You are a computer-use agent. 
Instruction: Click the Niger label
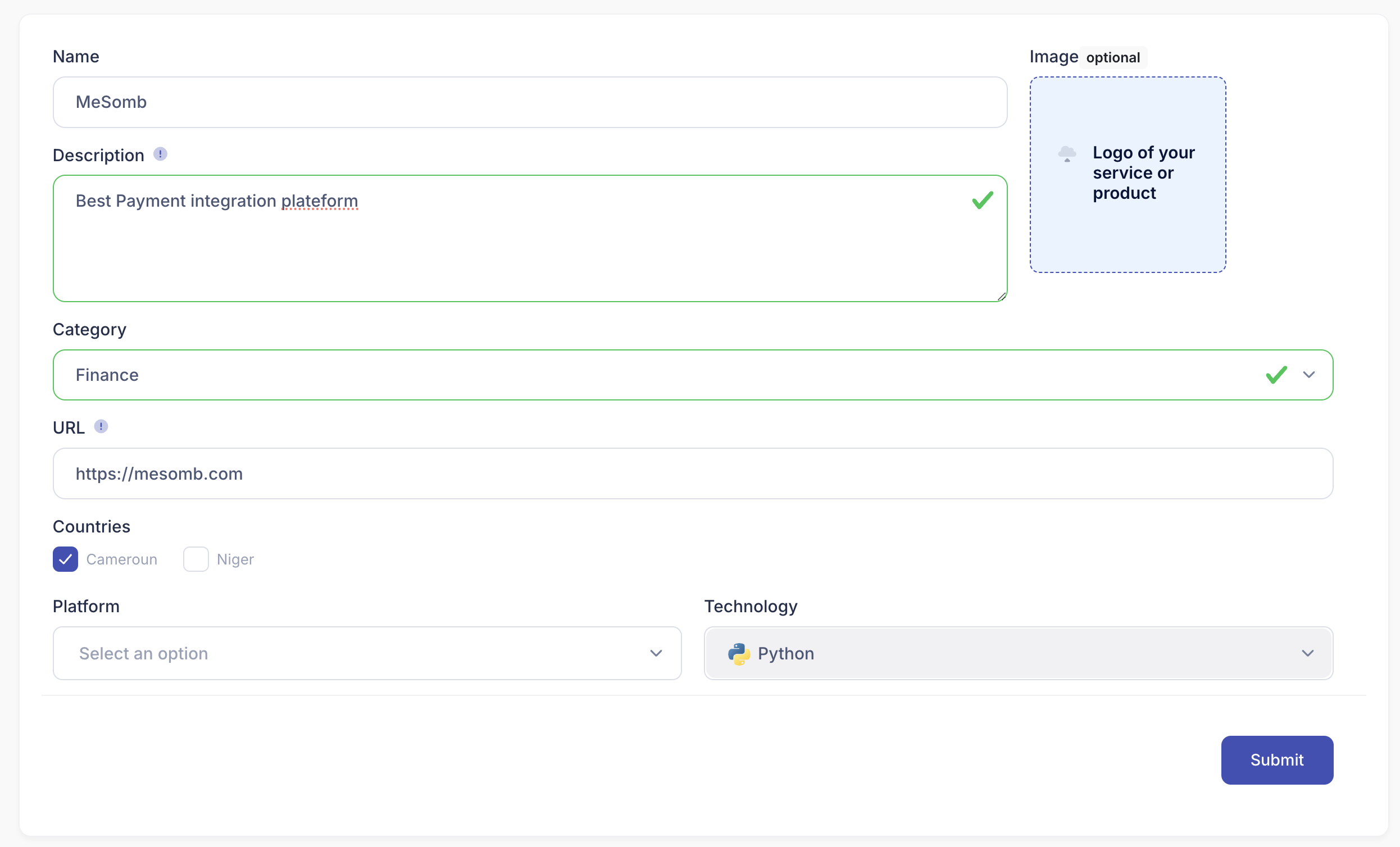235,559
